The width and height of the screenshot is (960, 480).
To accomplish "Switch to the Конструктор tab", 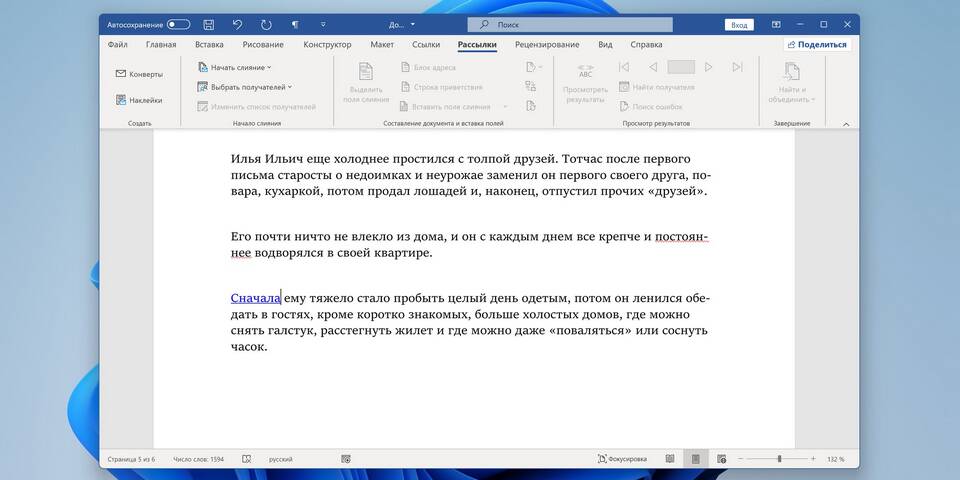I will (328, 45).
